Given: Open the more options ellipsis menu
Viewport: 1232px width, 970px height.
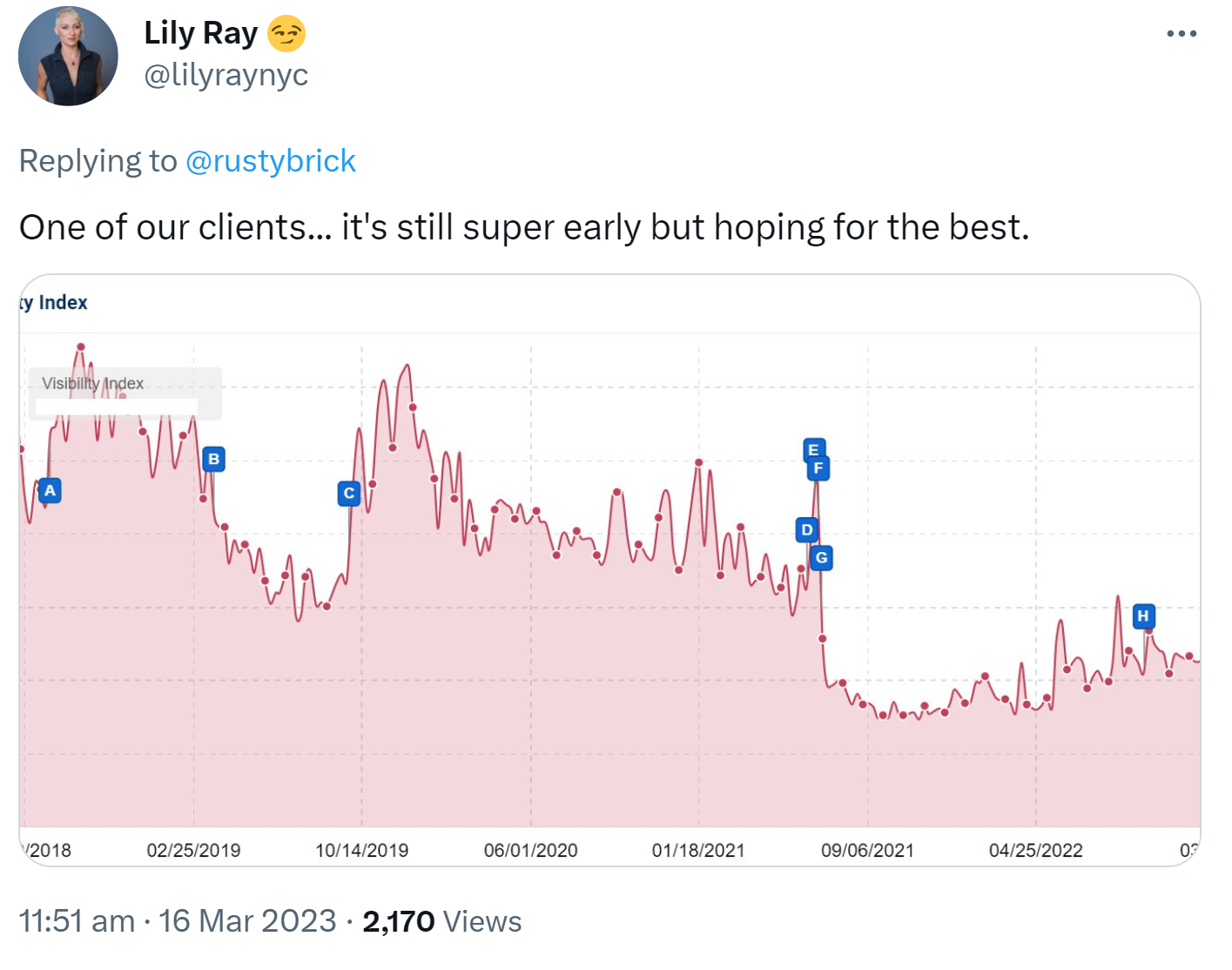Looking at the screenshot, I should 1182,32.
